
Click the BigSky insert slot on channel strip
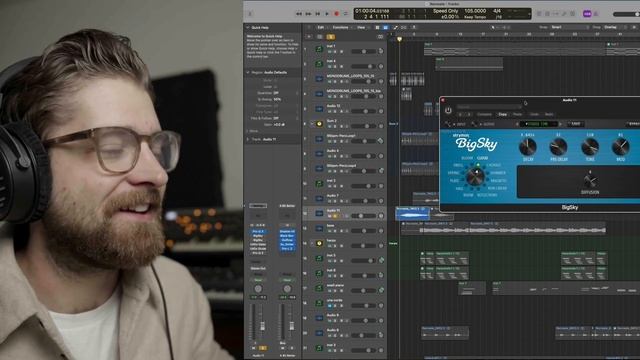258,236
